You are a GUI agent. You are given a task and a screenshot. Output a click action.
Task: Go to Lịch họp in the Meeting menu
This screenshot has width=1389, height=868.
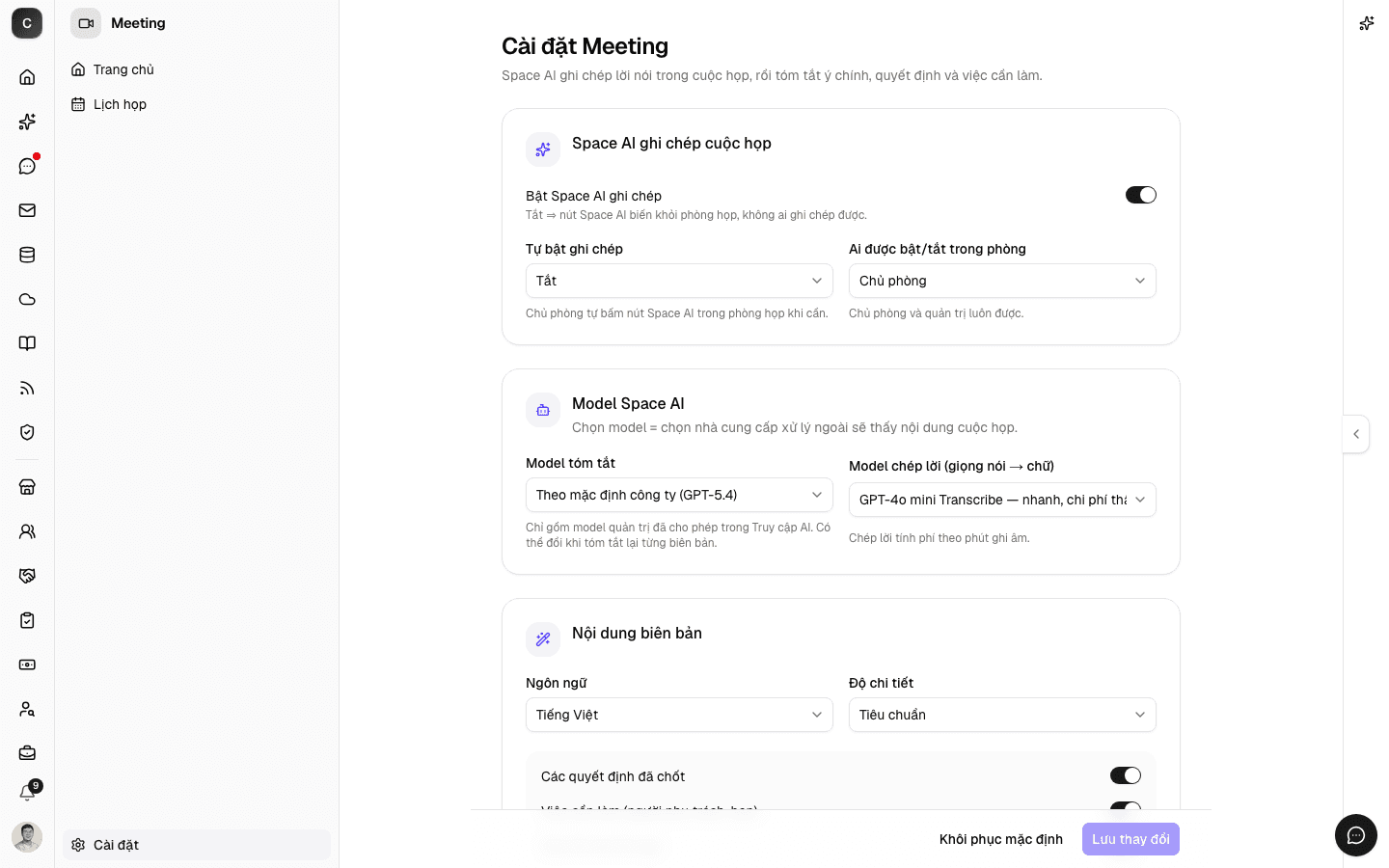tap(197, 104)
